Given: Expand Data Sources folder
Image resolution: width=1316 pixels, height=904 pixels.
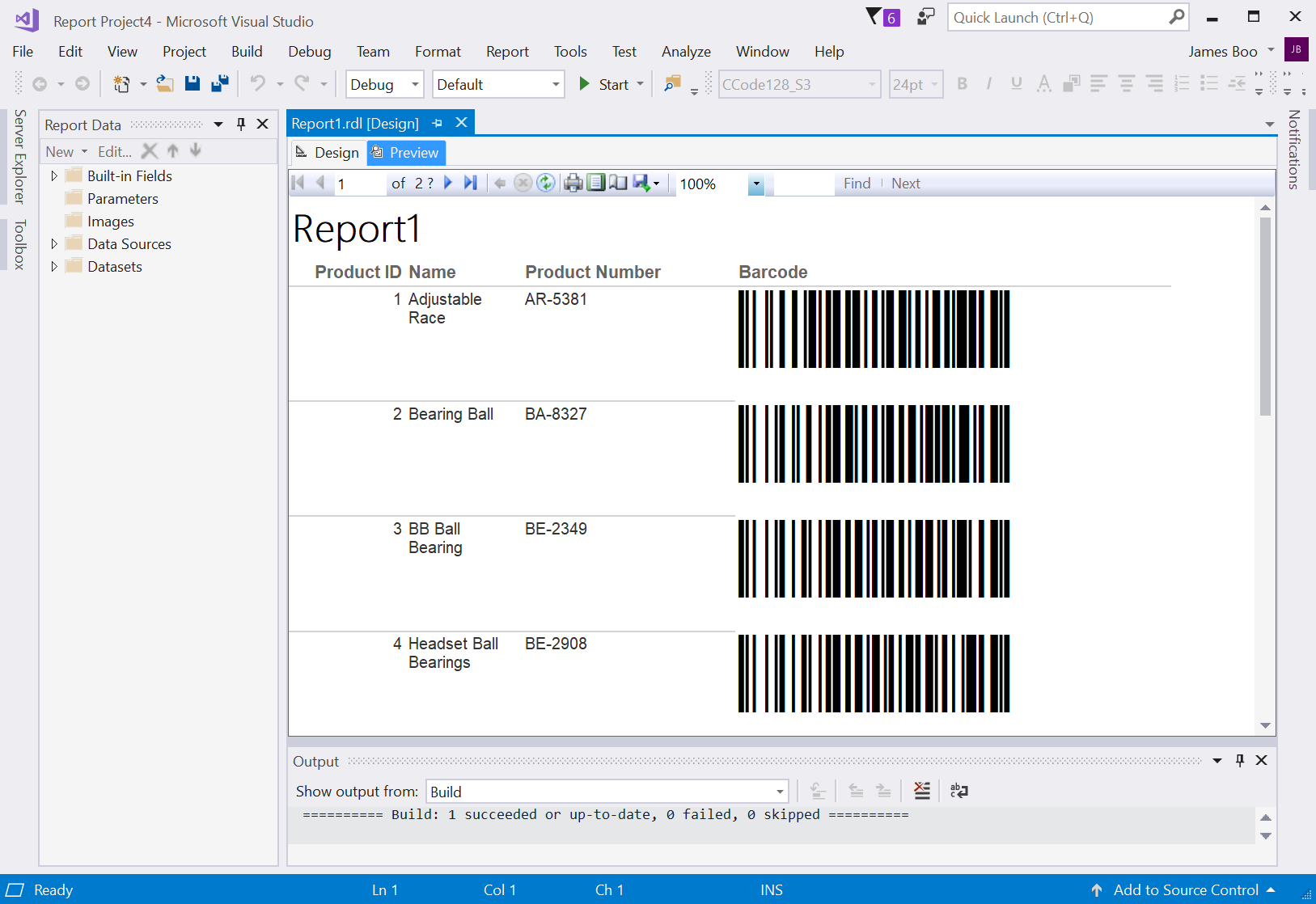Looking at the screenshot, I should click(x=54, y=244).
